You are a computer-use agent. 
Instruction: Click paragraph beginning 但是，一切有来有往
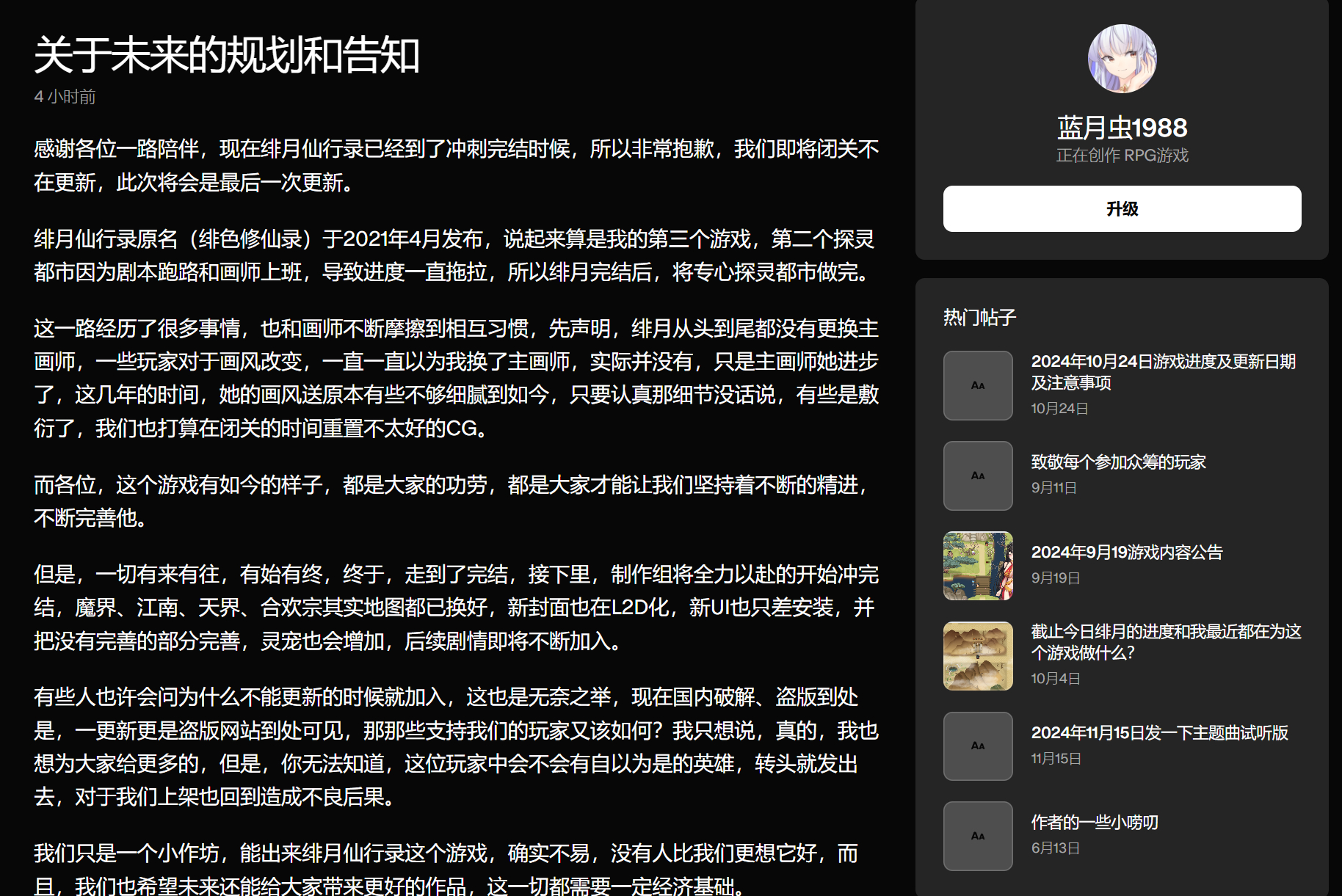click(x=457, y=608)
